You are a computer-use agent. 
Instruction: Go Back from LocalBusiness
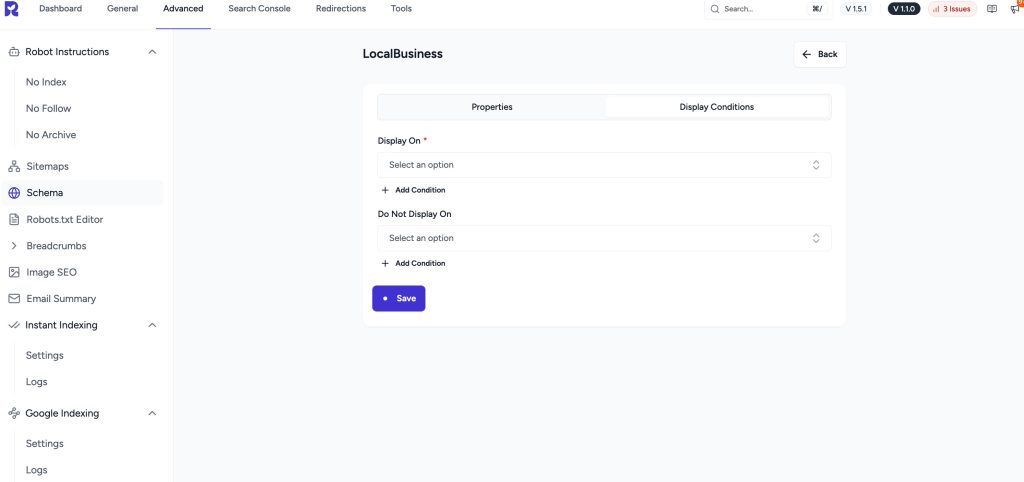pos(820,54)
